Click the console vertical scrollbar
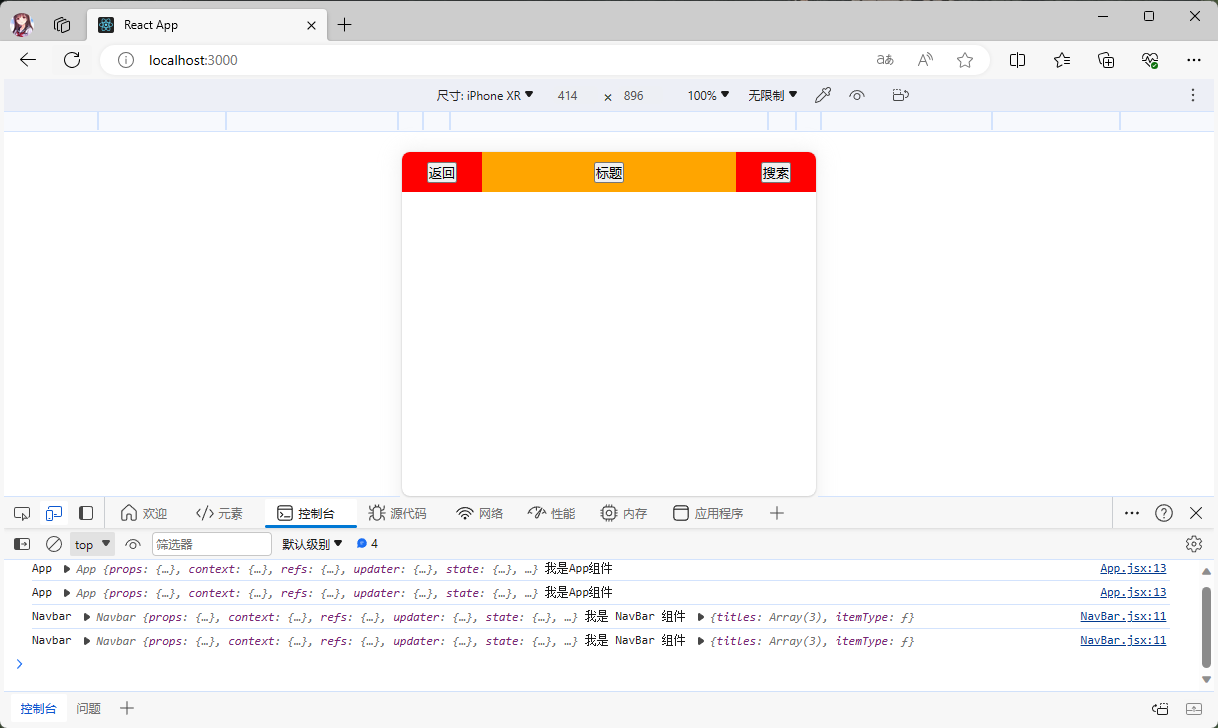This screenshot has width=1218, height=728. pos(1206,625)
